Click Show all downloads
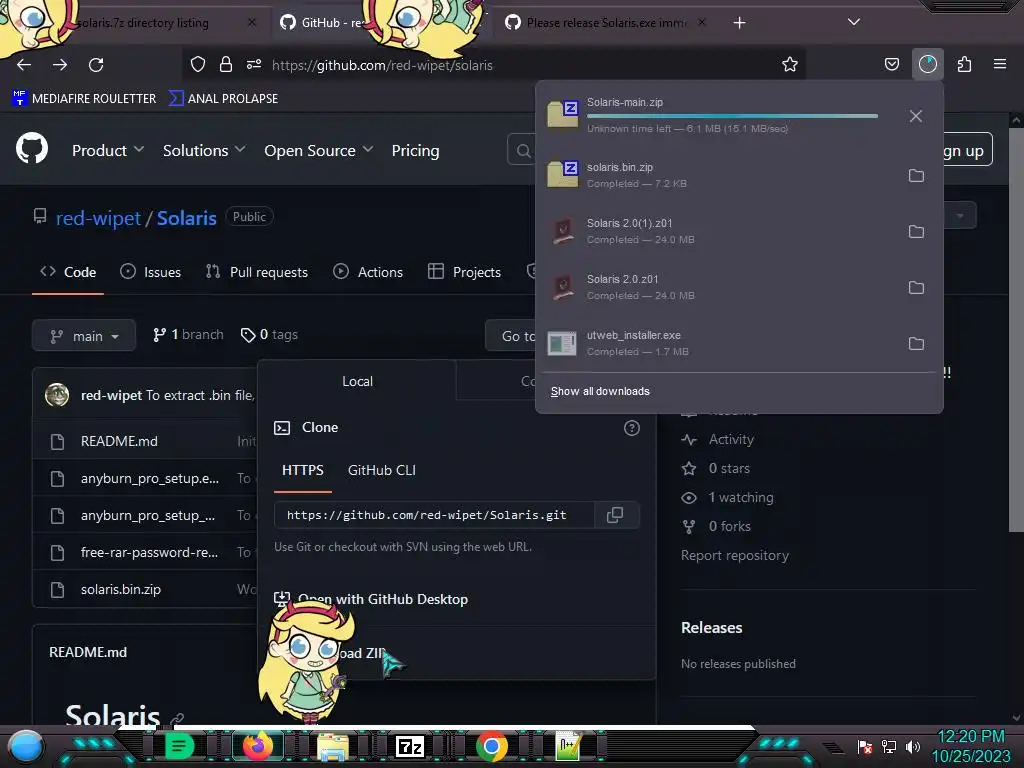 pyautogui.click(x=600, y=391)
